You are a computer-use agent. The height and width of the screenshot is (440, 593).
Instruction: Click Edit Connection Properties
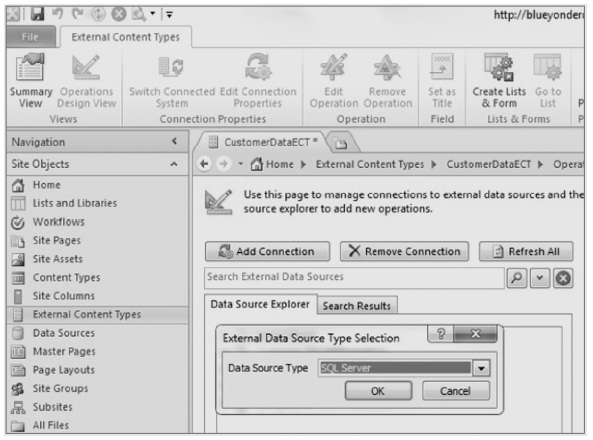tap(258, 81)
